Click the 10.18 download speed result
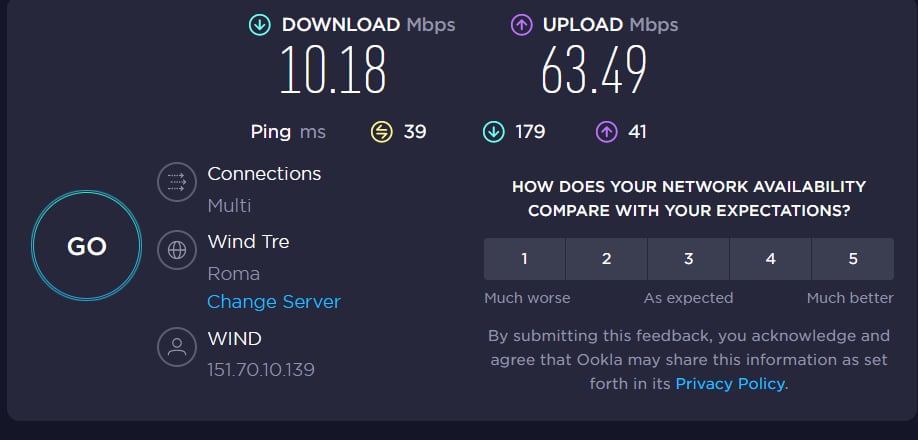This screenshot has width=918, height=440. 333,70
